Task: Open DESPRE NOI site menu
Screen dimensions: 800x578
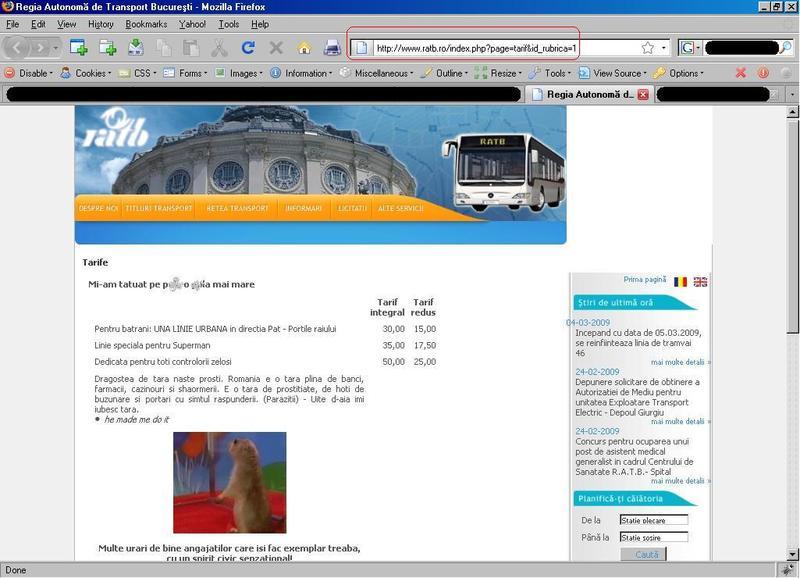Action: click(98, 208)
